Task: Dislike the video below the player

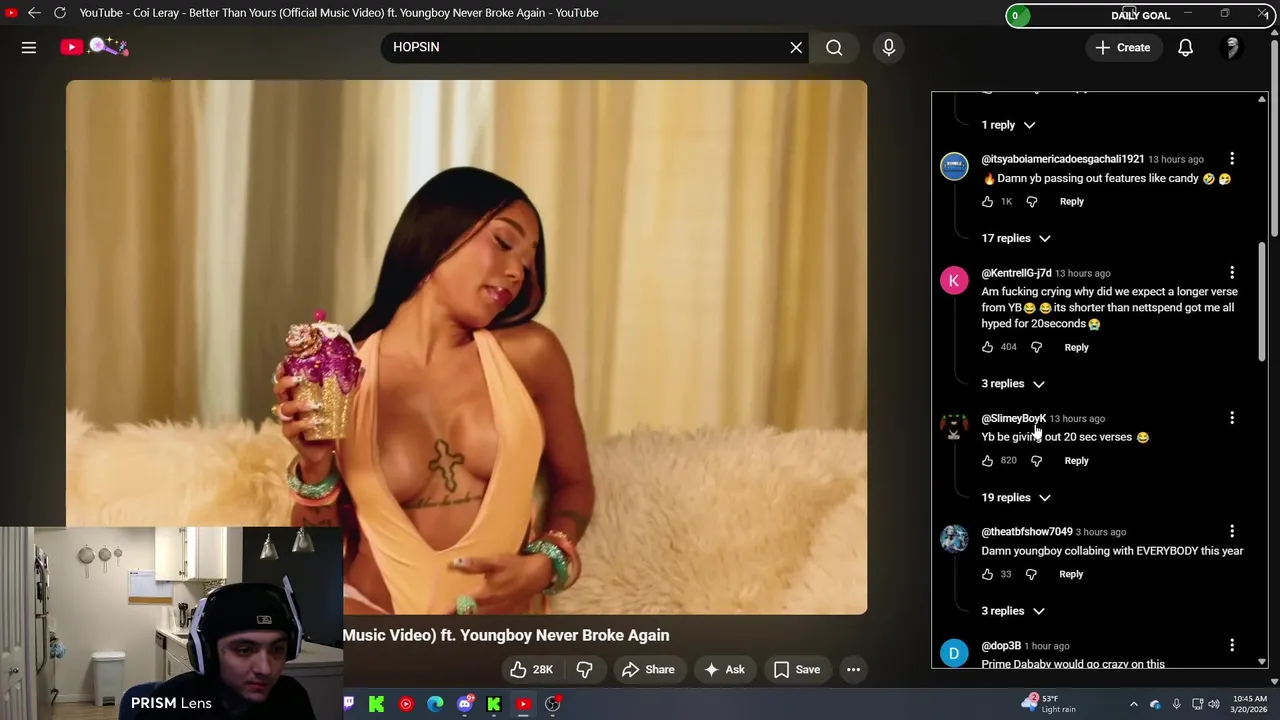Action: click(585, 670)
